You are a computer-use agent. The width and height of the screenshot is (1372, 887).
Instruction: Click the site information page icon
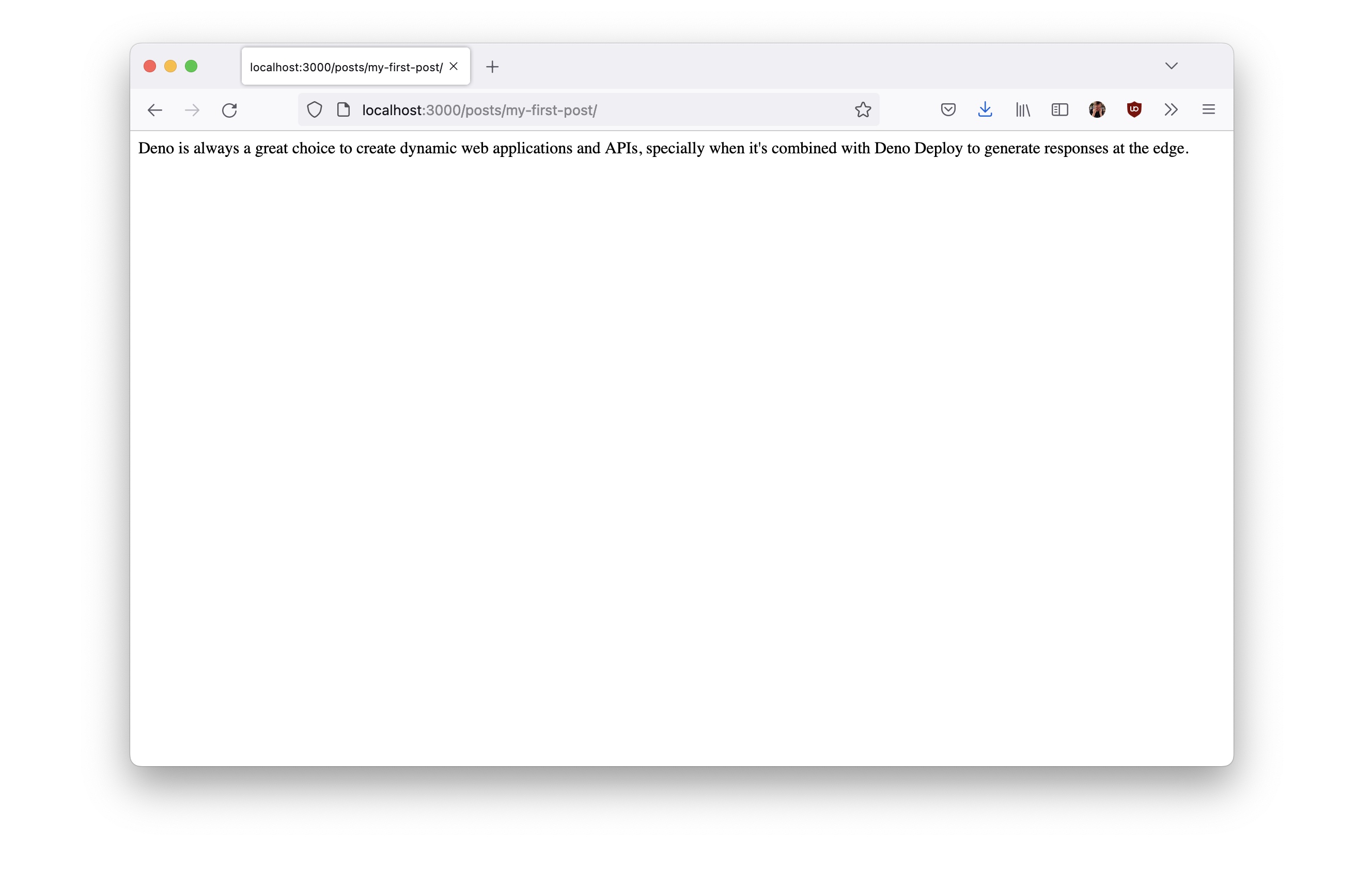click(x=344, y=109)
